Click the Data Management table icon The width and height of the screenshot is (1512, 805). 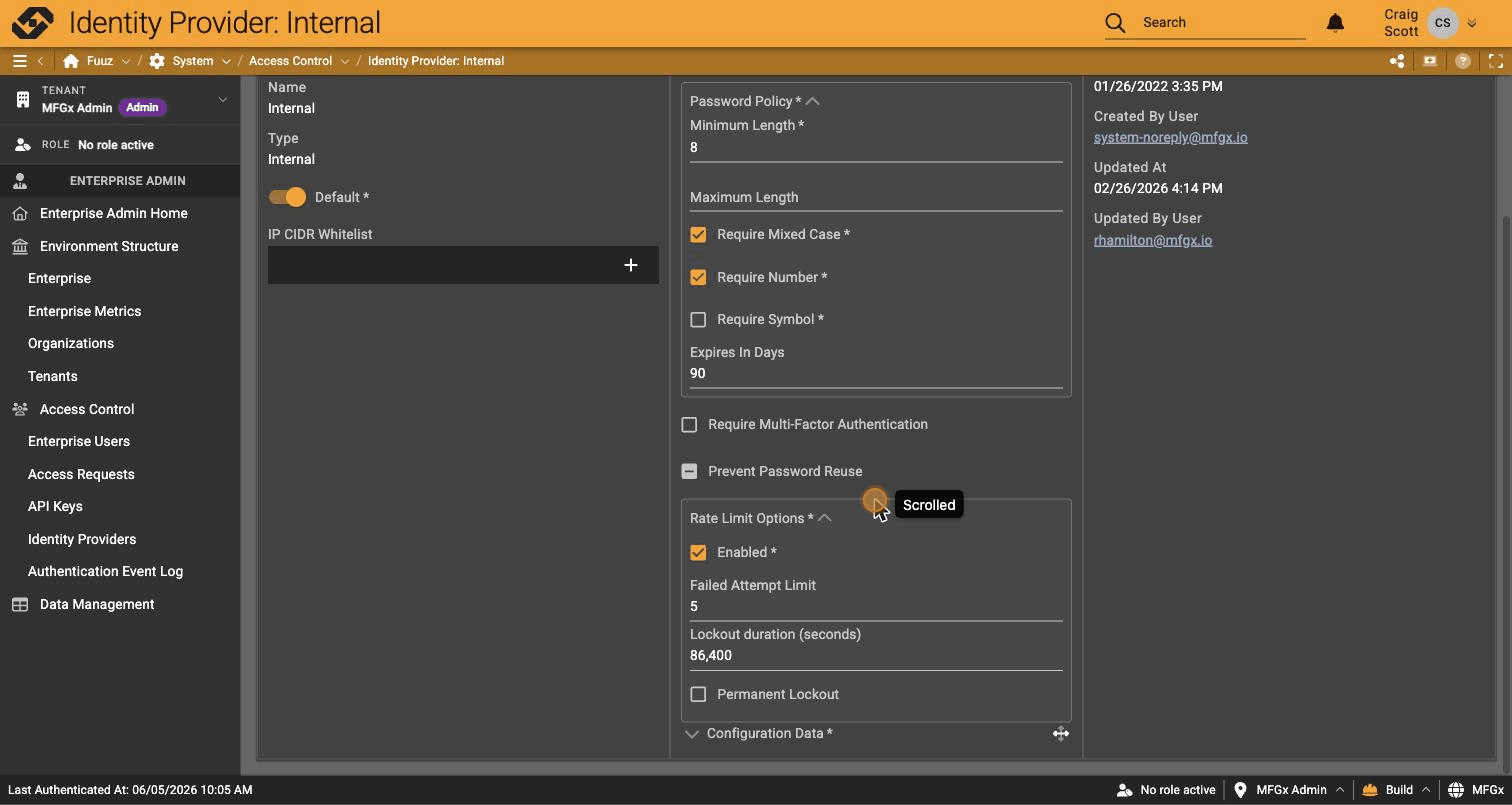[x=20, y=604]
